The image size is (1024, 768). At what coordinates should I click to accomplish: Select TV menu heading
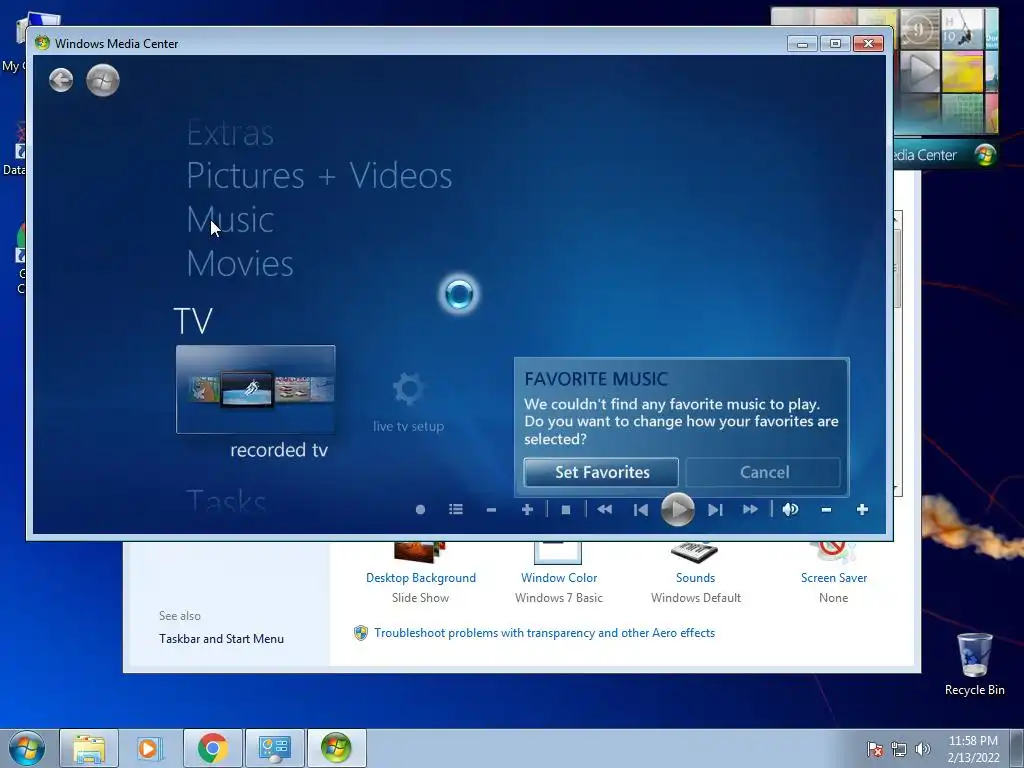pyautogui.click(x=193, y=321)
